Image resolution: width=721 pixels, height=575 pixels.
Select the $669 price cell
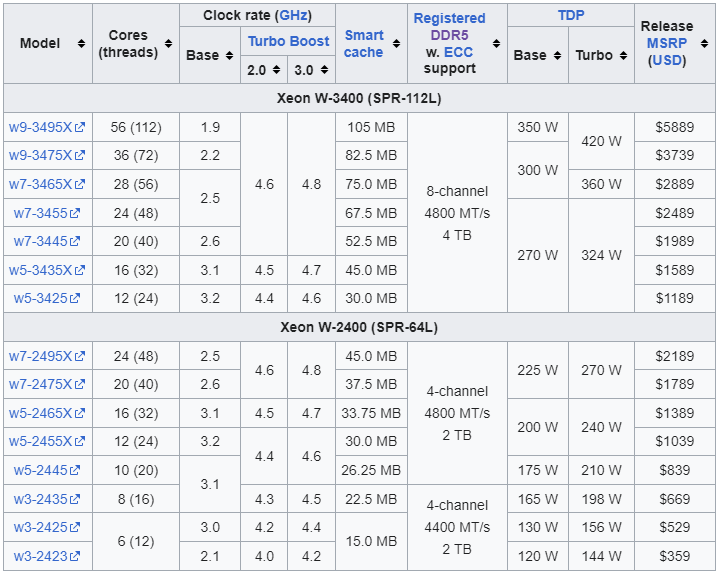(675, 500)
